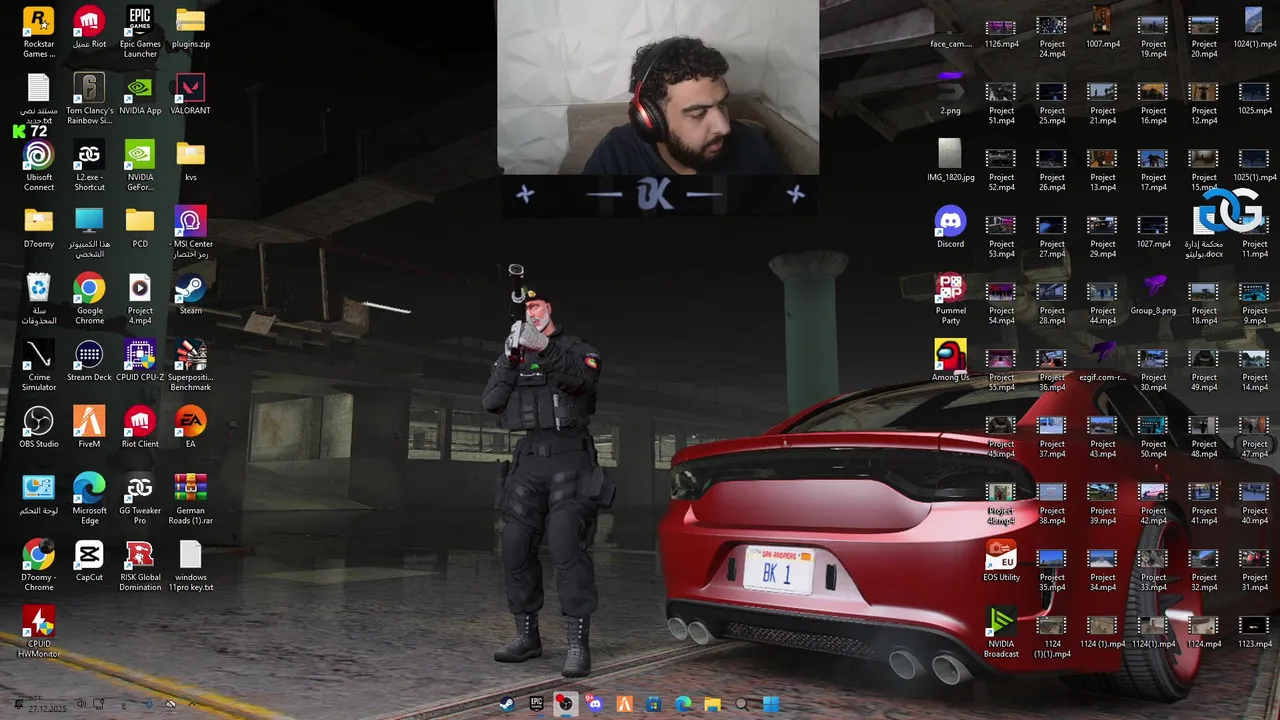Launch CPUID CPU-Z shortcut

tap(140, 360)
